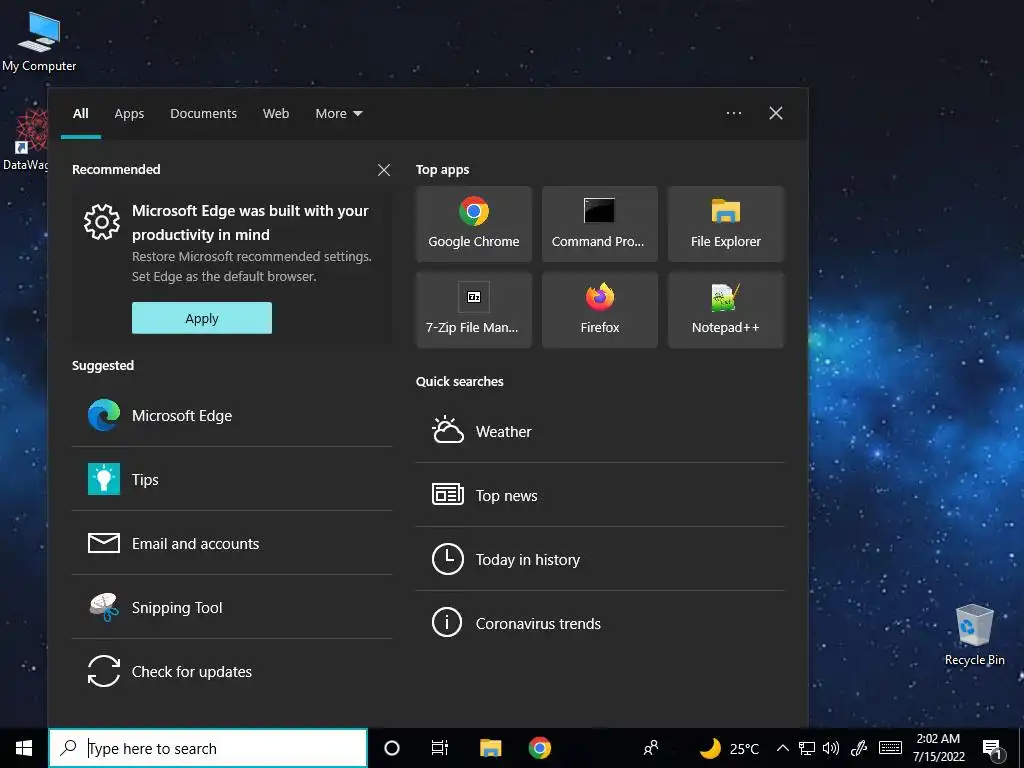Switch to the Web search tab
Viewport: 1024px width, 768px height.
[276, 114]
